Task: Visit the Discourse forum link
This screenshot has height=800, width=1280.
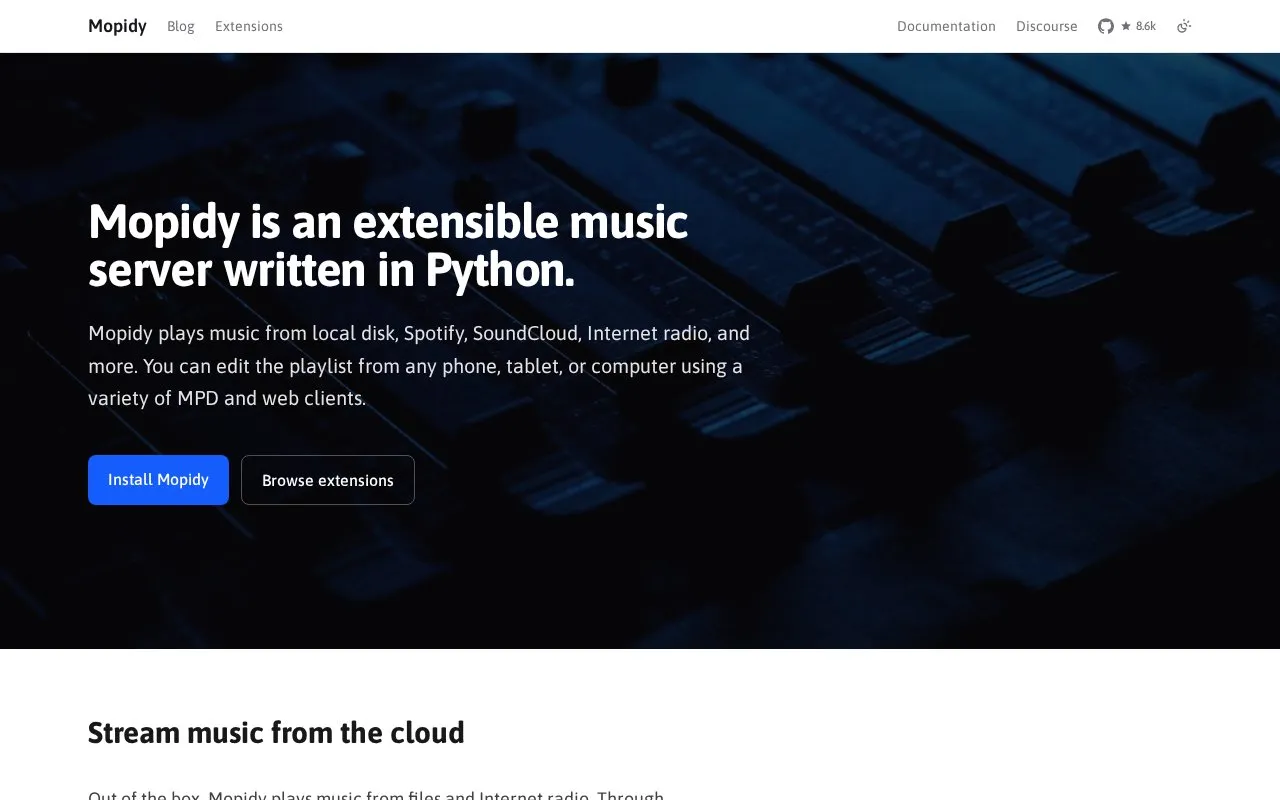Action: tap(1047, 26)
